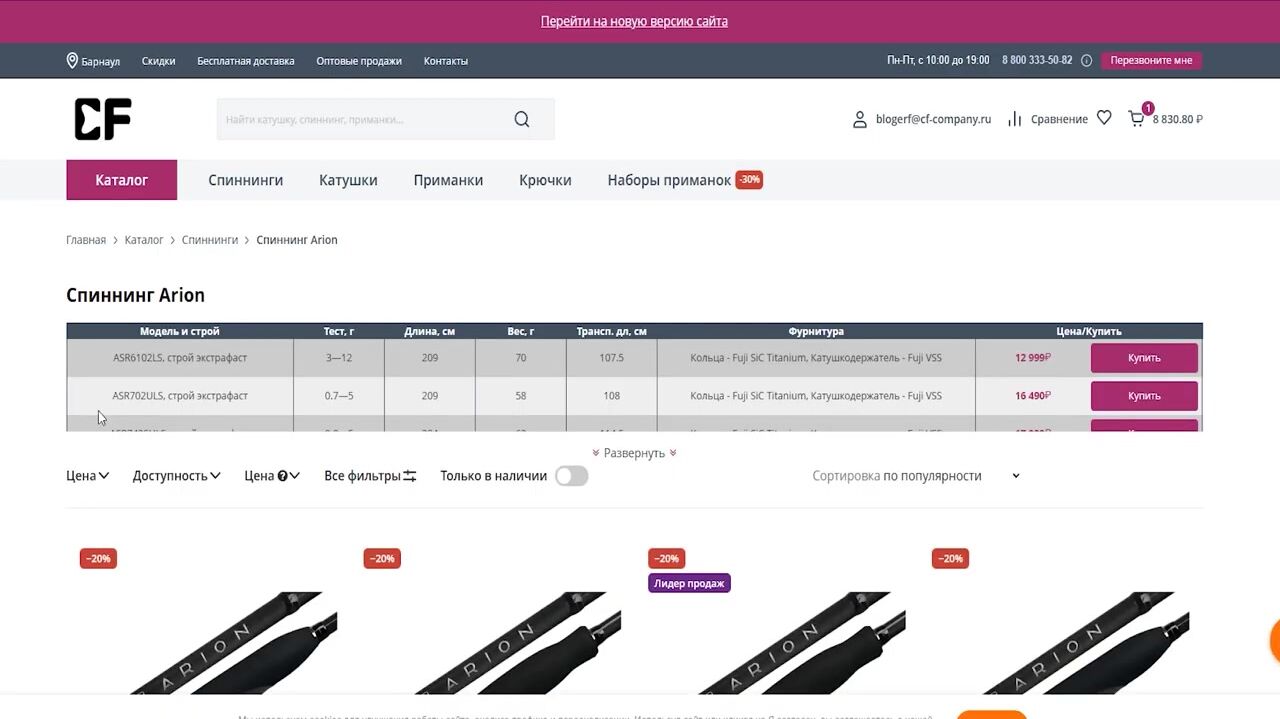
Task: Open the Сортировка по популярности dropdown
Action: pos(916,476)
